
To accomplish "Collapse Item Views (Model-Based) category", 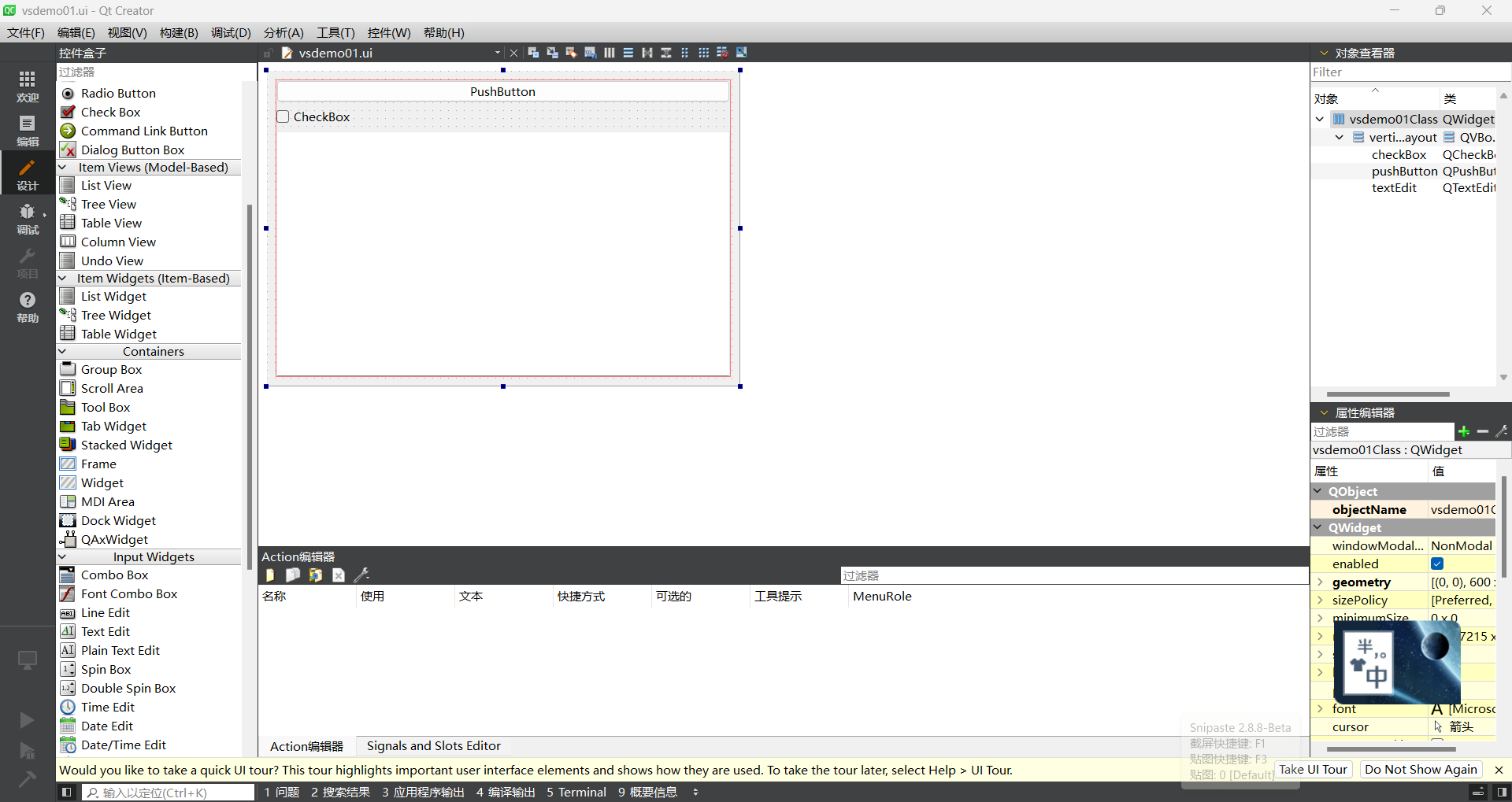I will pos(62,167).
